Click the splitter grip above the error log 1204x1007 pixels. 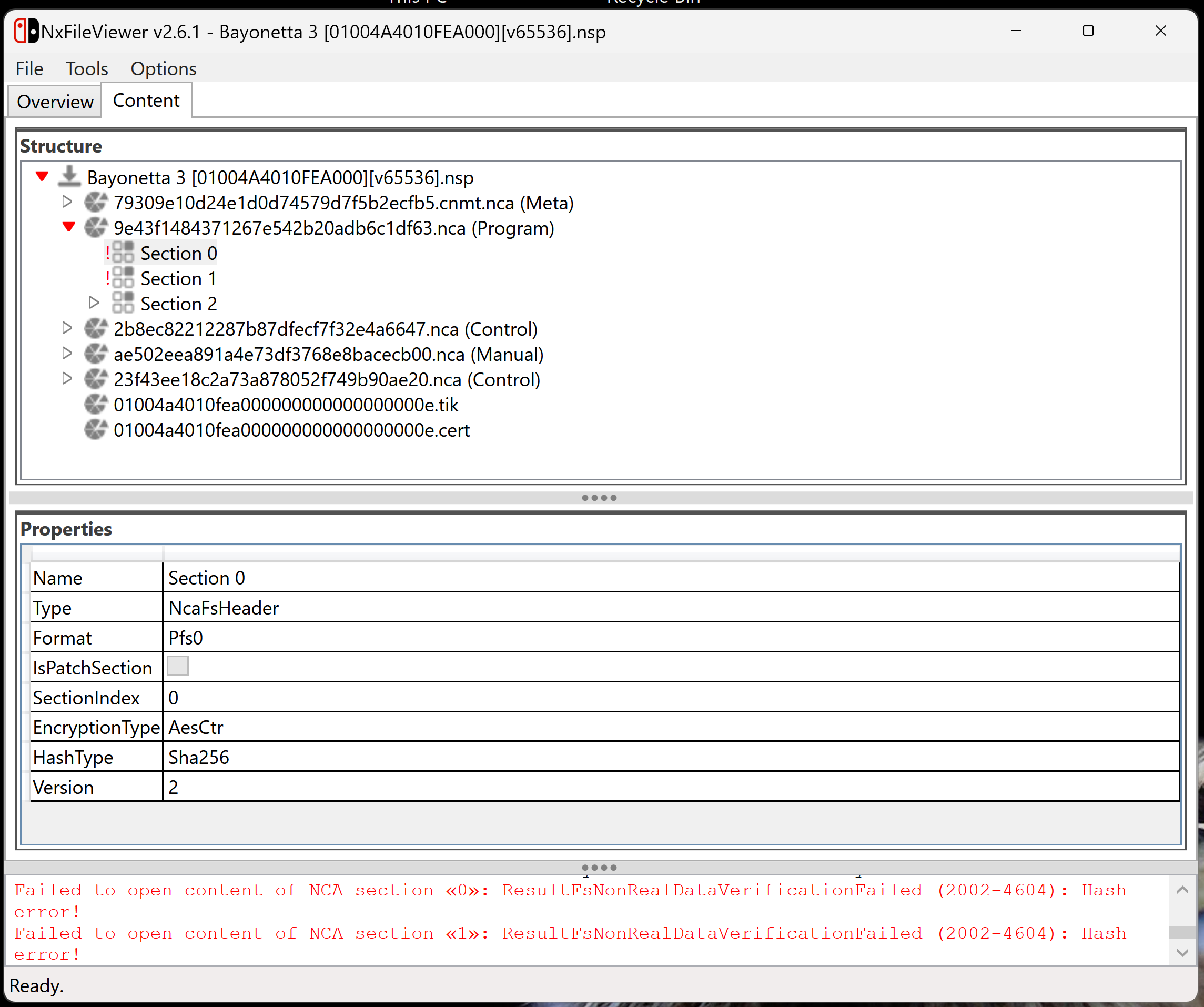pyautogui.click(x=599, y=868)
